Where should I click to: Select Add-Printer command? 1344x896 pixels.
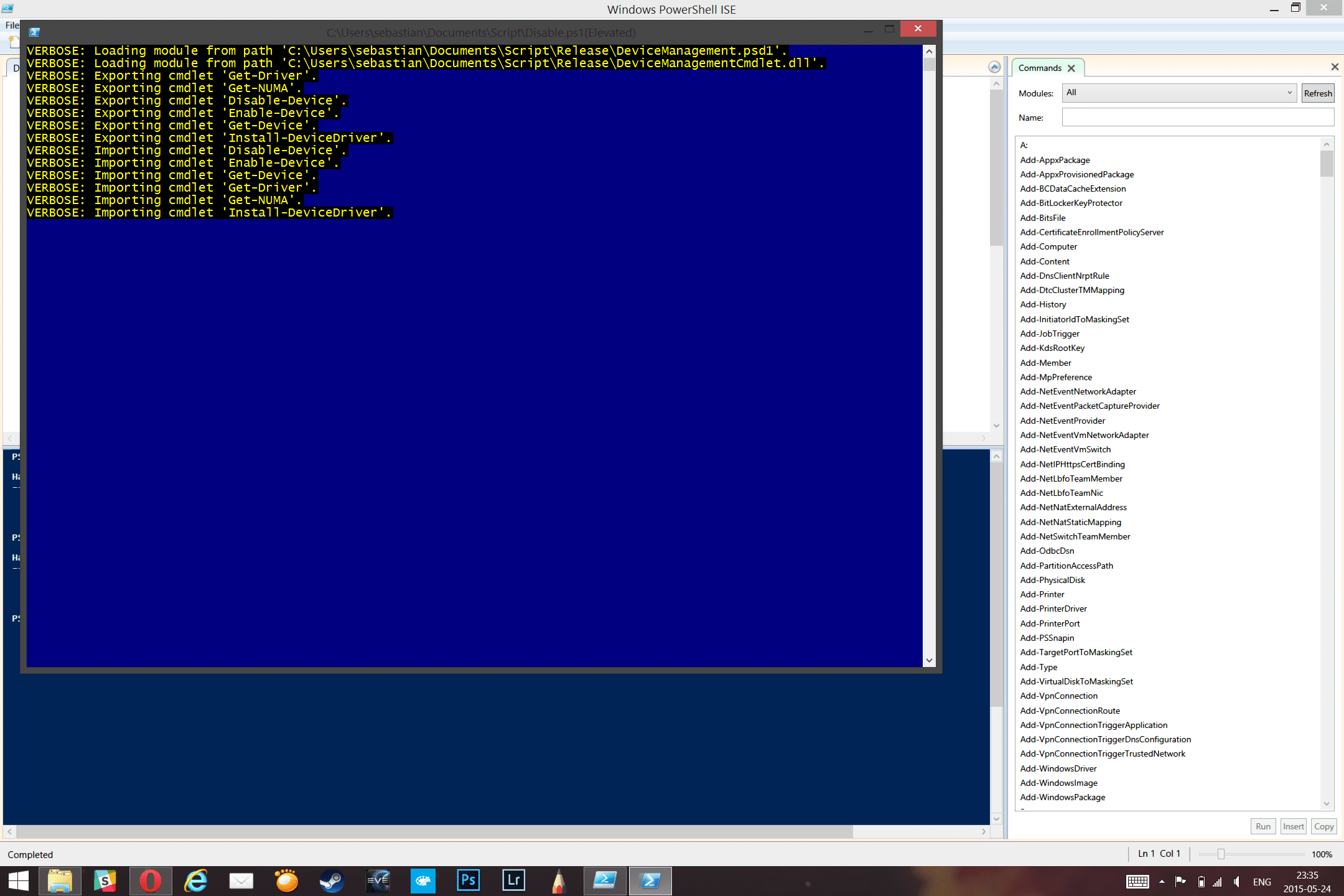click(1042, 594)
